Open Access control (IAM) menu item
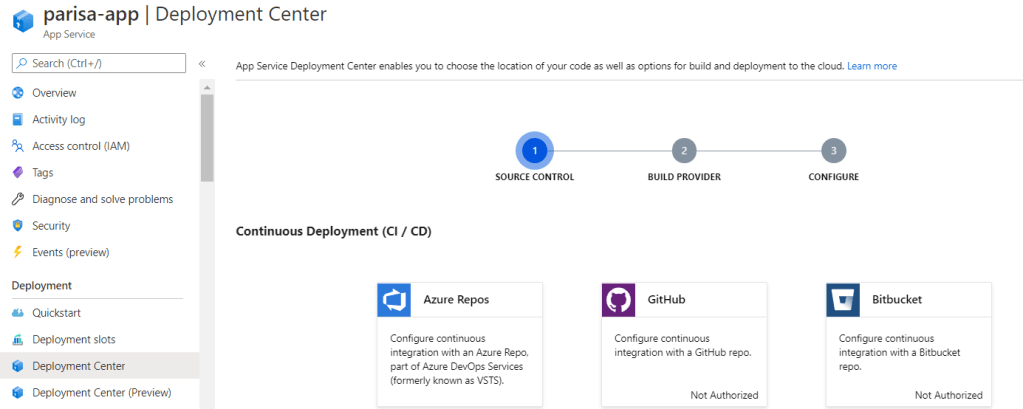The height and width of the screenshot is (409, 1023). (x=81, y=146)
